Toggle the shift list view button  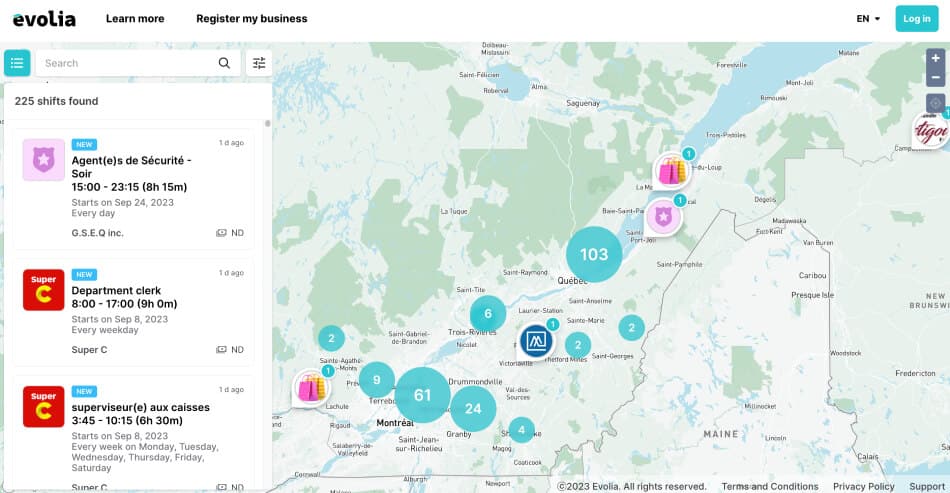[x=17, y=63]
